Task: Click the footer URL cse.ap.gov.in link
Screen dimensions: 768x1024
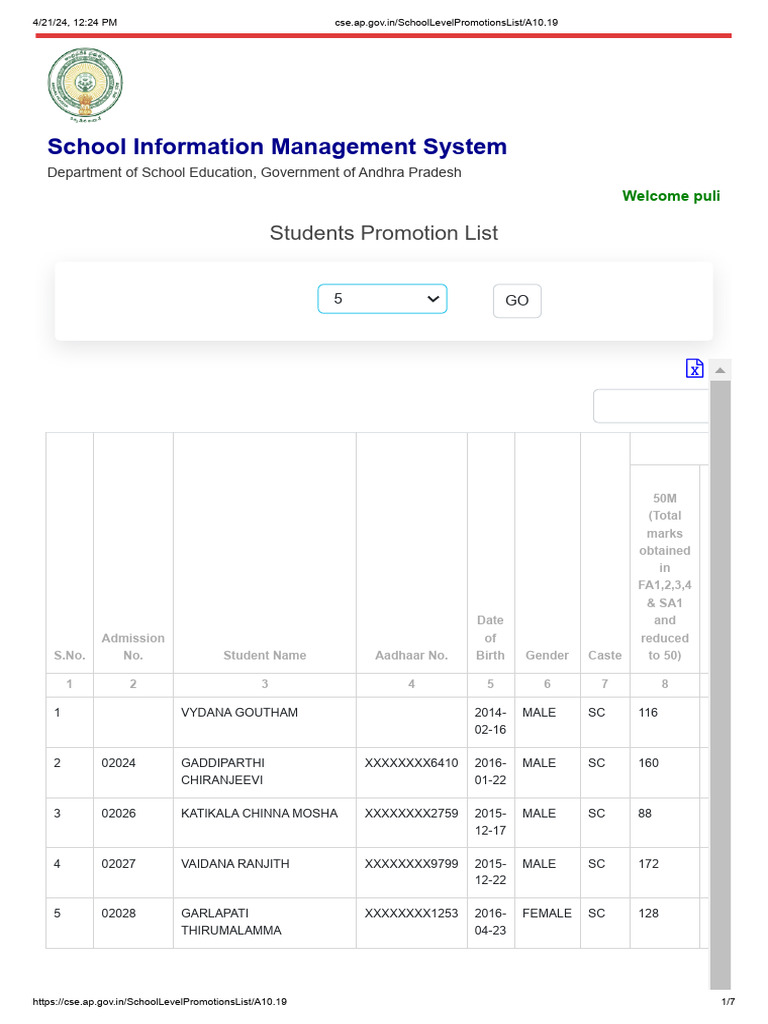Action: [x=159, y=1001]
